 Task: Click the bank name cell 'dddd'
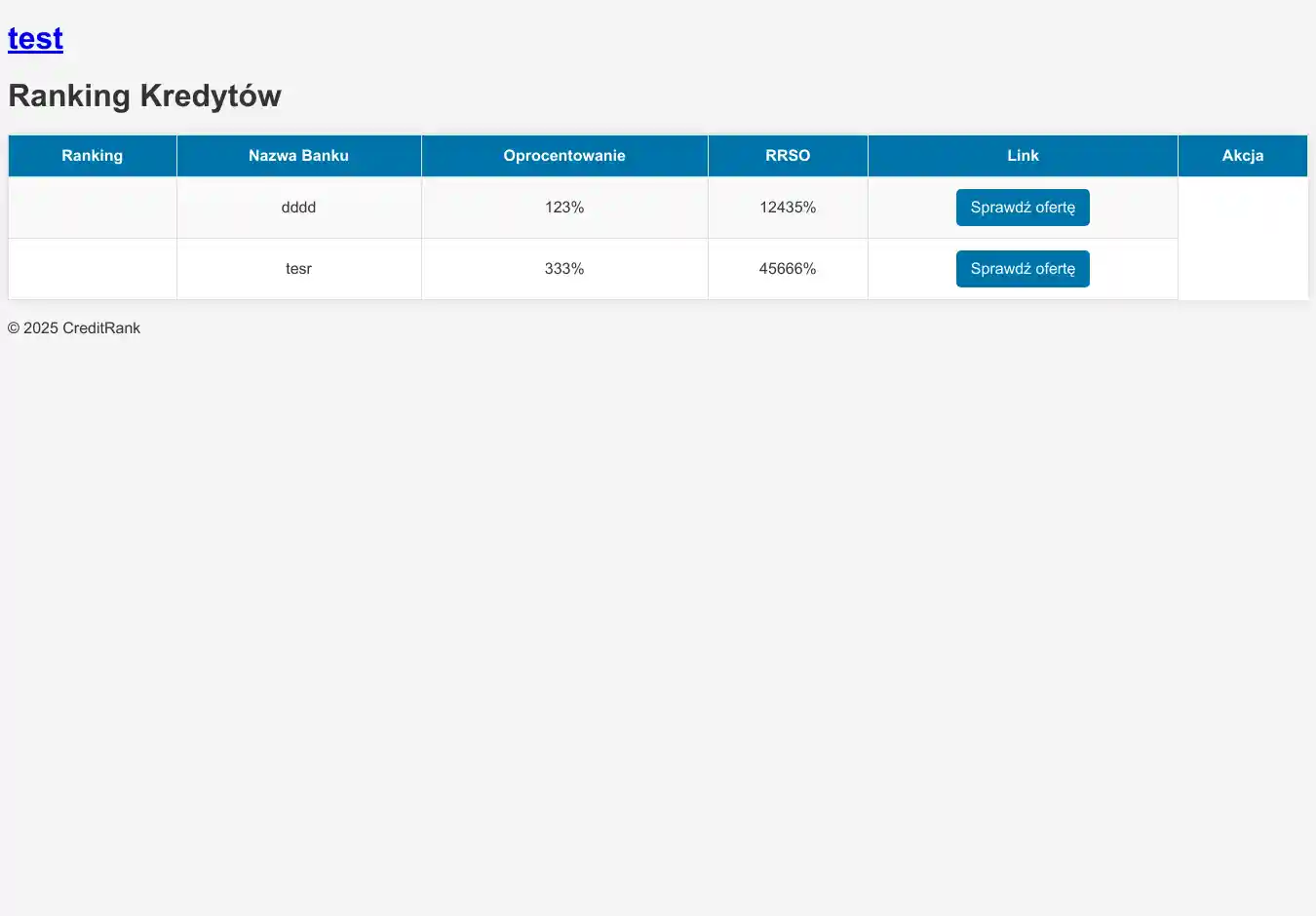tap(298, 208)
